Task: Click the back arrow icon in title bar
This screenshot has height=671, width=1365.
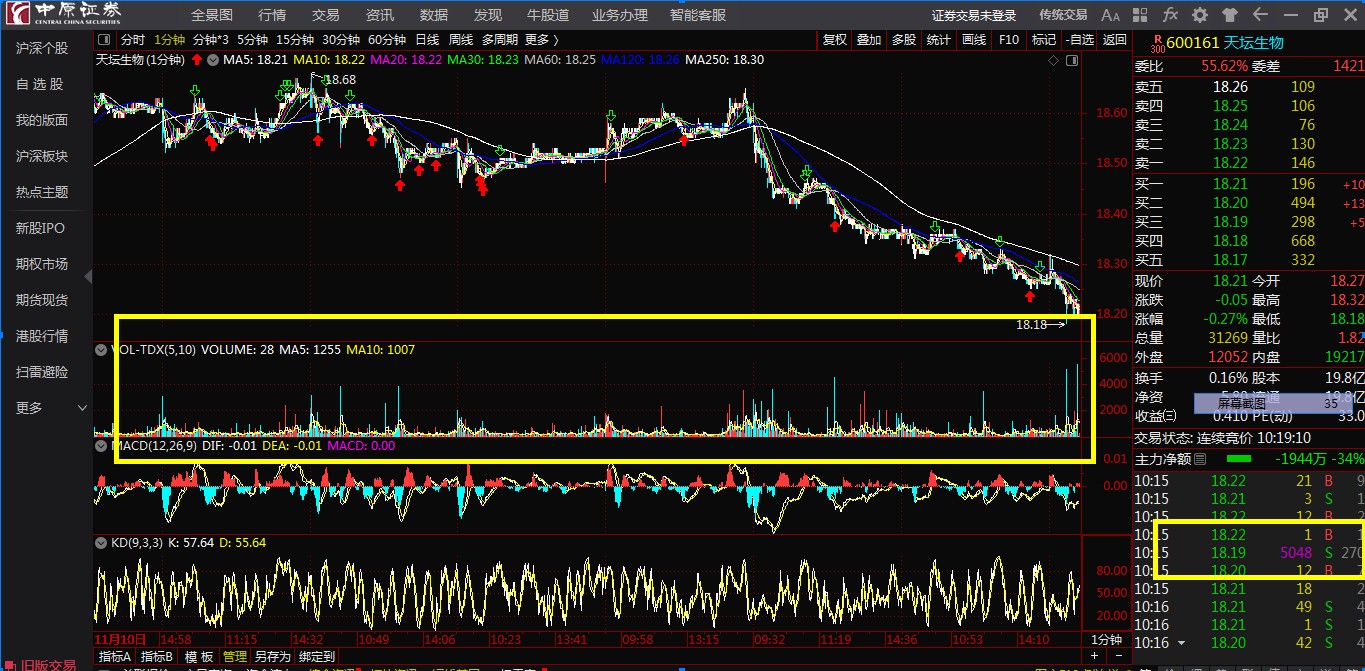Action: click(x=1260, y=15)
